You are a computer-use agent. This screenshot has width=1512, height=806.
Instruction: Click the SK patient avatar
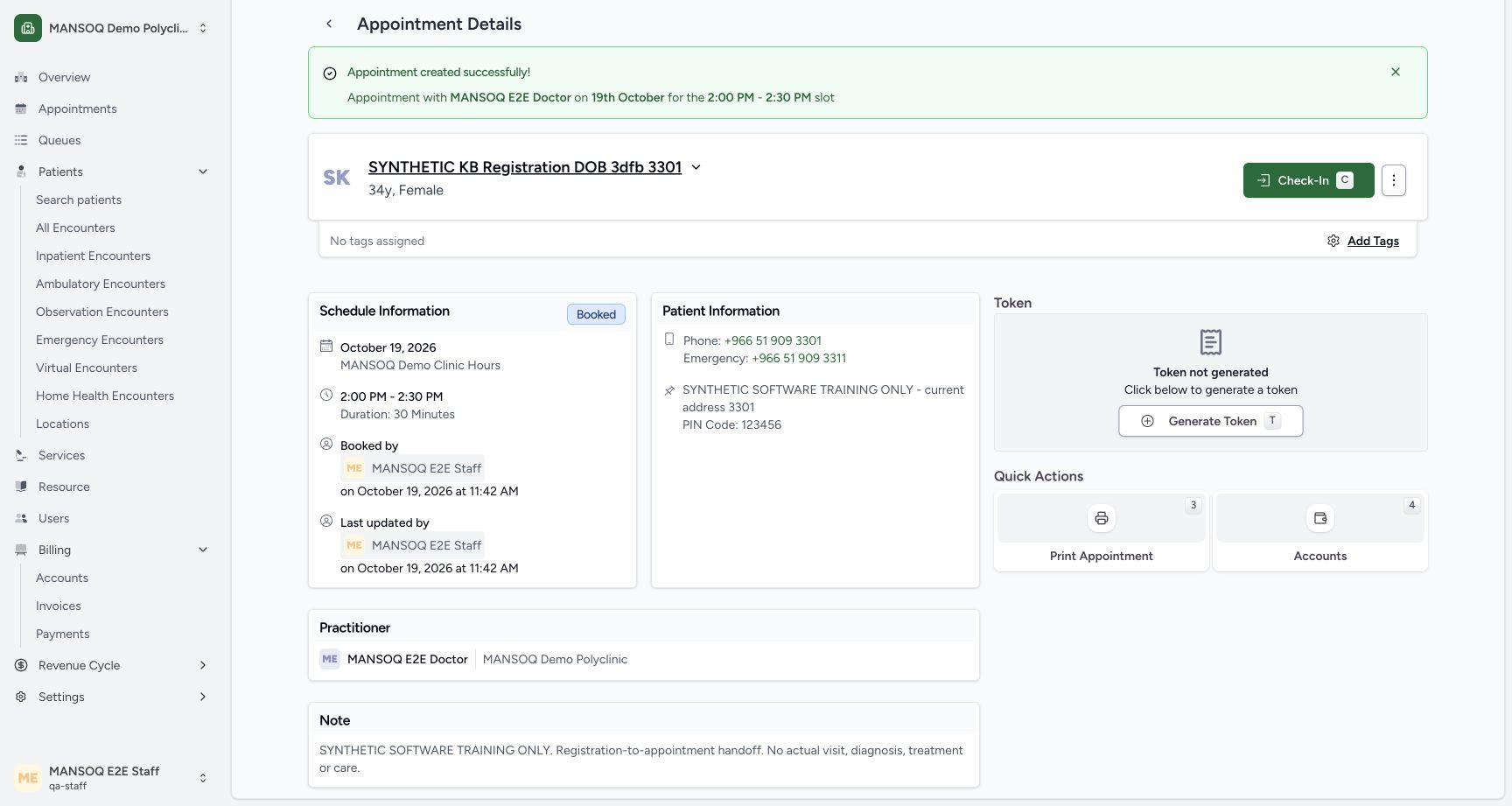[x=337, y=178]
